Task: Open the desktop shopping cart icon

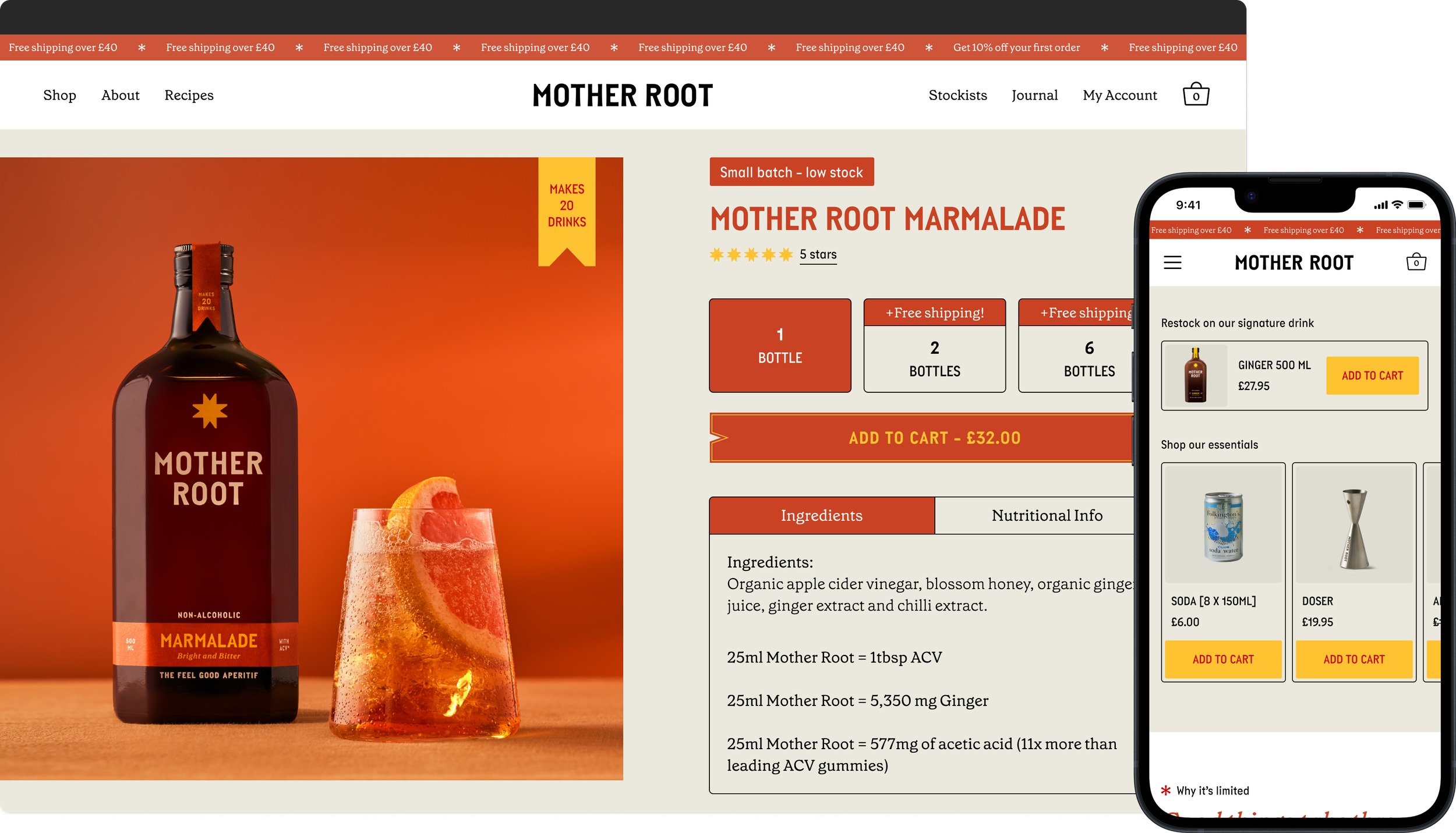Action: click(1196, 94)
